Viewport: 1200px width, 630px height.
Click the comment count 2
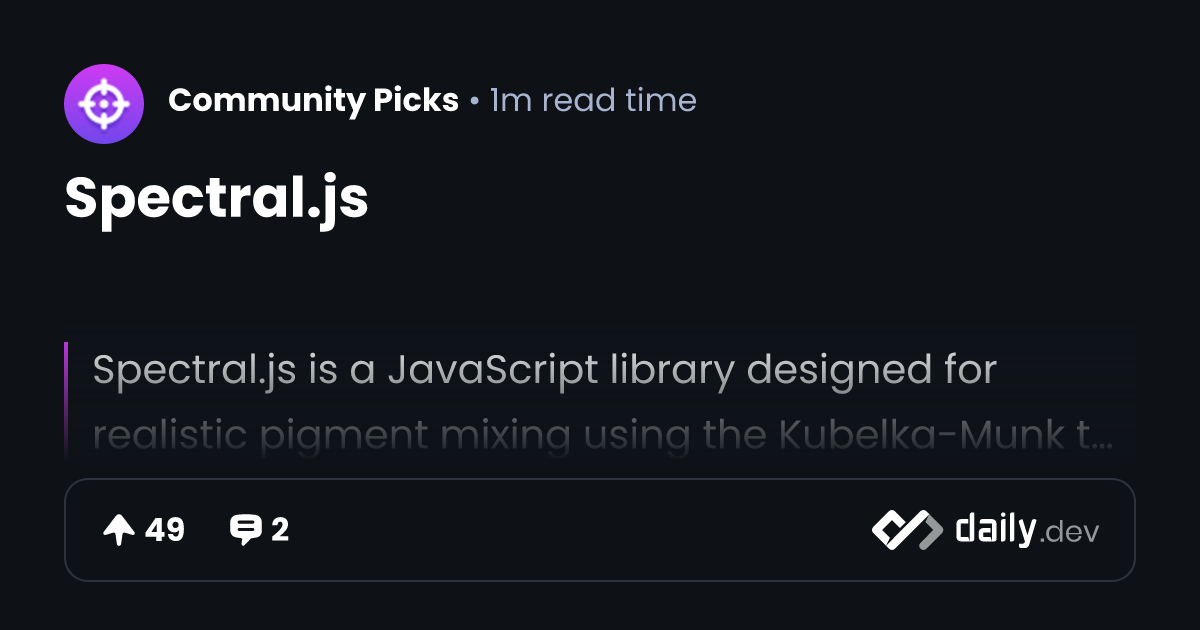pyautogui.click(x=280, y=530)
